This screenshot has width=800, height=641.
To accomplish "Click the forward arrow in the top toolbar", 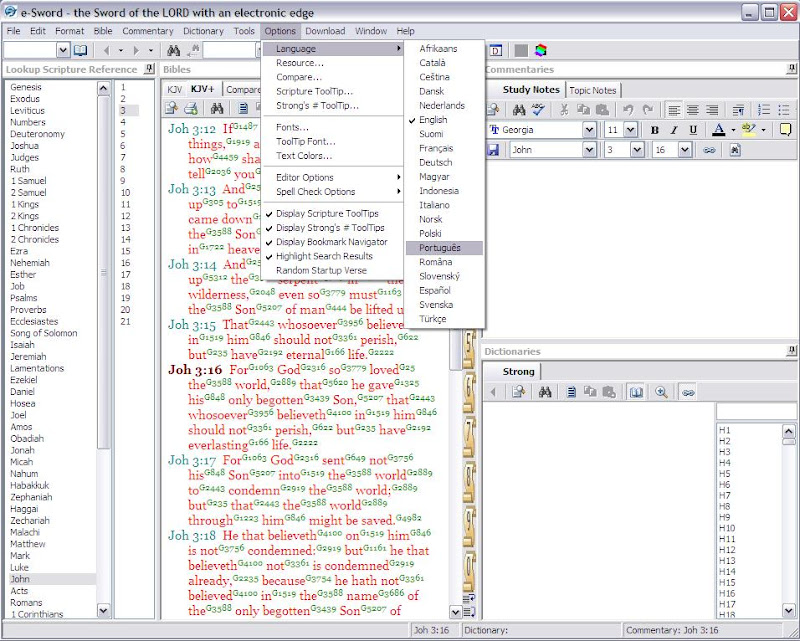I will (136, 50).
